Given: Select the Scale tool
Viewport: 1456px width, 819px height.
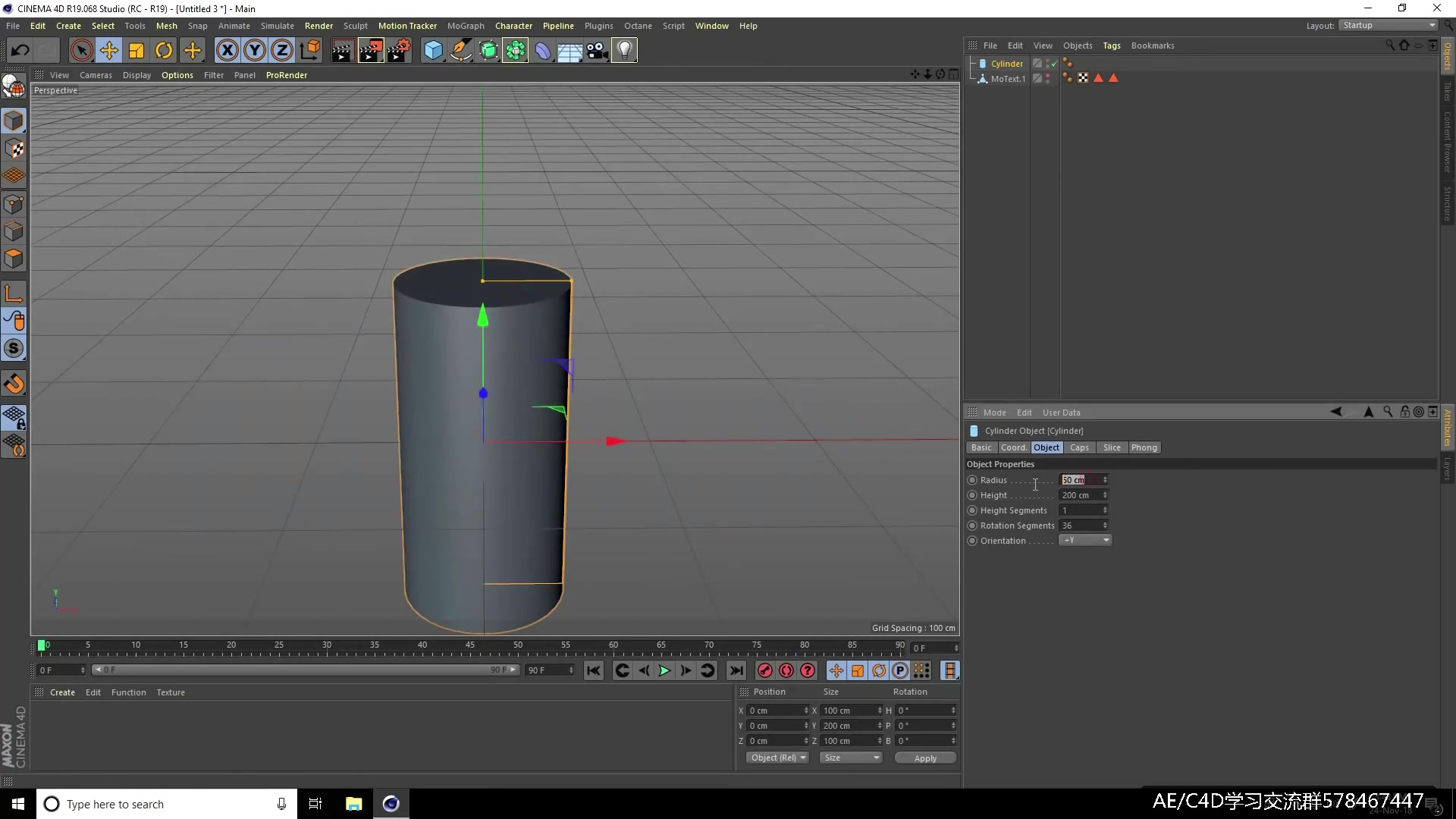Looking at the screenshot, I should coord(136,50).
